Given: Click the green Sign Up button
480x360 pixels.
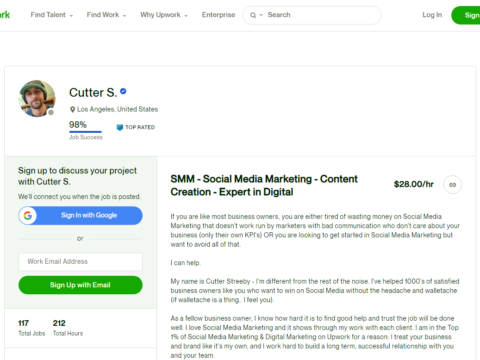Looking at the screenshot, I should [466, 15].
